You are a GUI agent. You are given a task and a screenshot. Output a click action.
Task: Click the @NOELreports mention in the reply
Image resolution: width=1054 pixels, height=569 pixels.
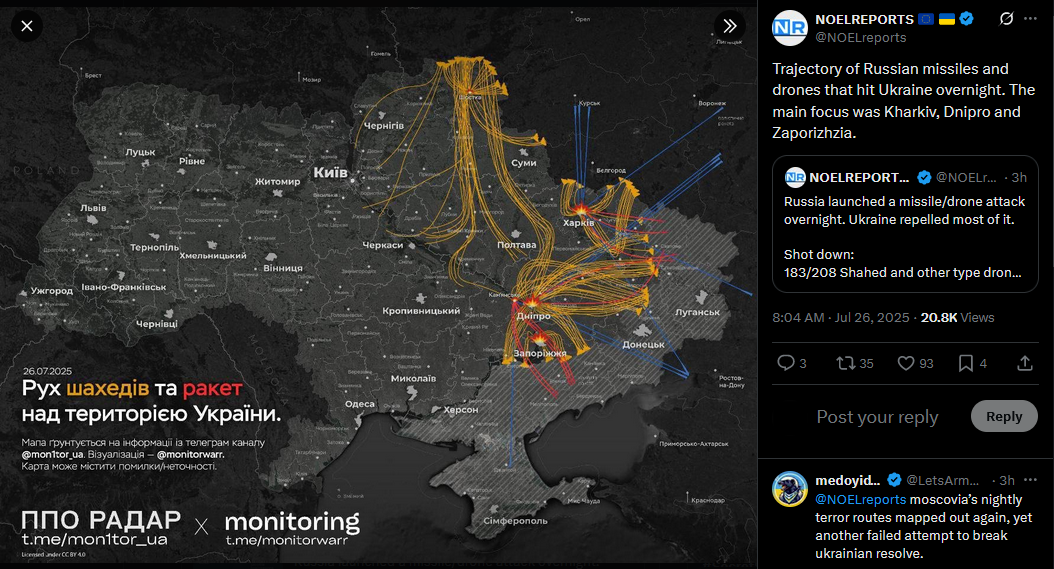click(860, 500)
